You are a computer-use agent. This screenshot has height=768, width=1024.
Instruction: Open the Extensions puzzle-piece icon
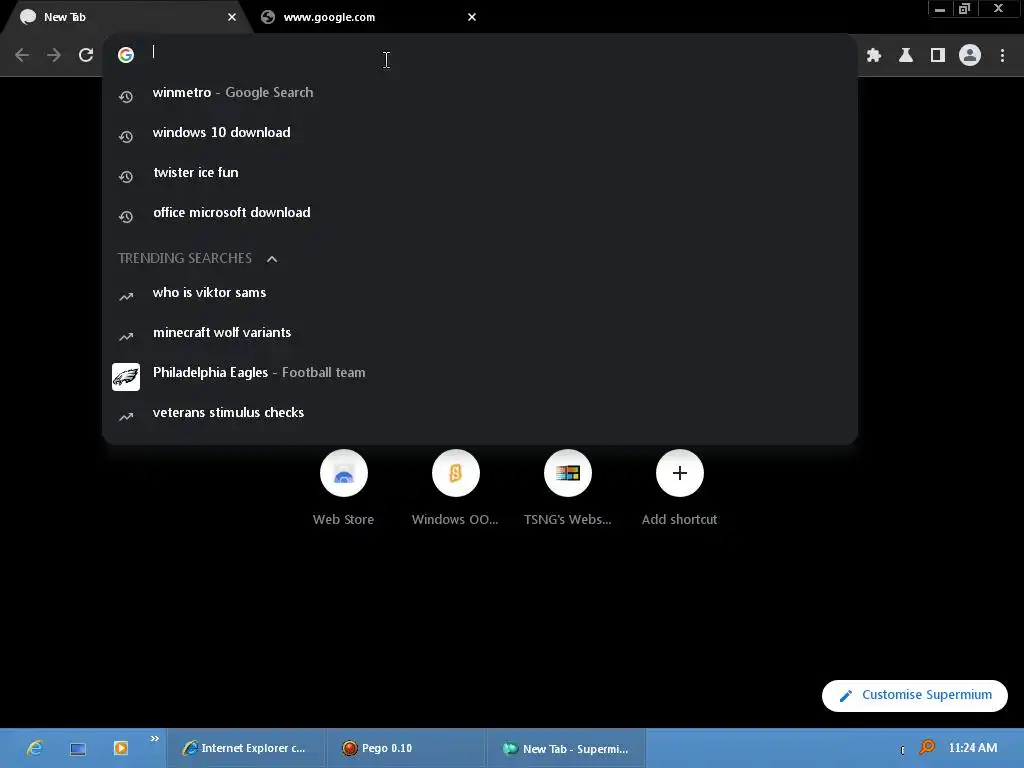pyautogui.click(x=874, y=56)
